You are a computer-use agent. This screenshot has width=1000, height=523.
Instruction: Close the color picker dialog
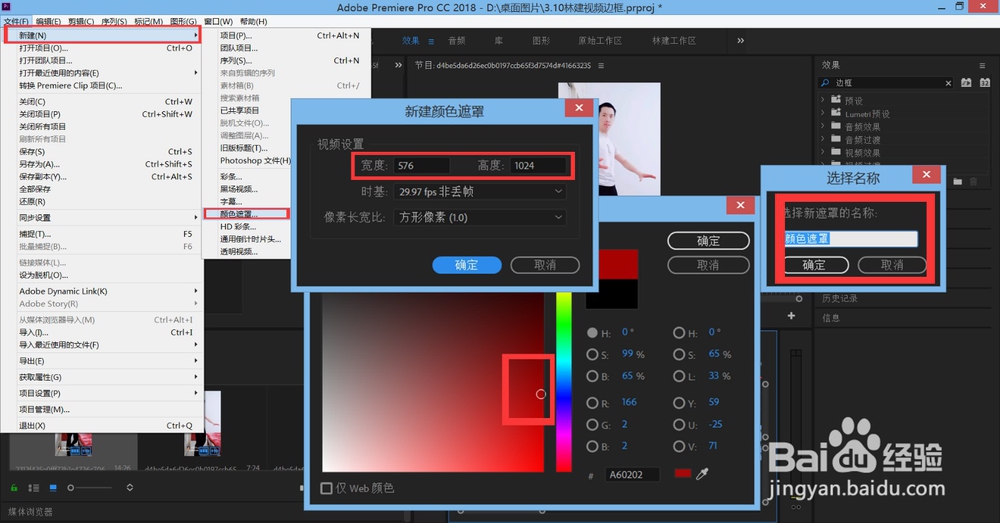click(740, 205)
